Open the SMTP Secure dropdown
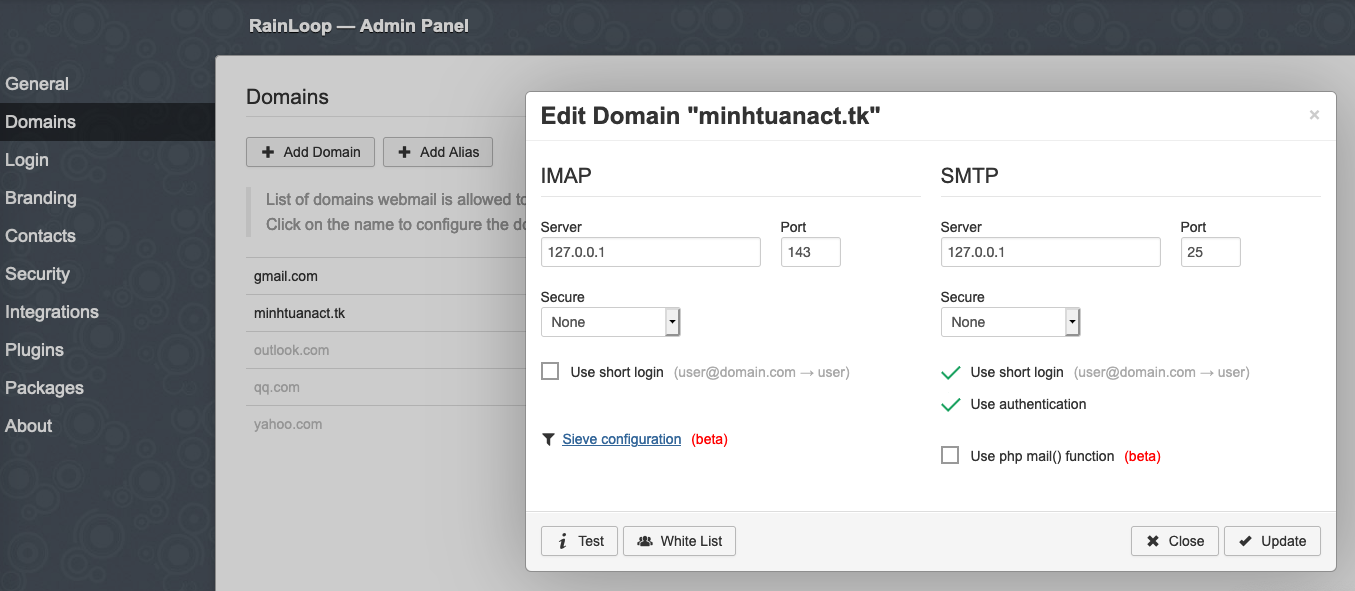Viewport: 1355px width, 591px height. coord(1010,322)
